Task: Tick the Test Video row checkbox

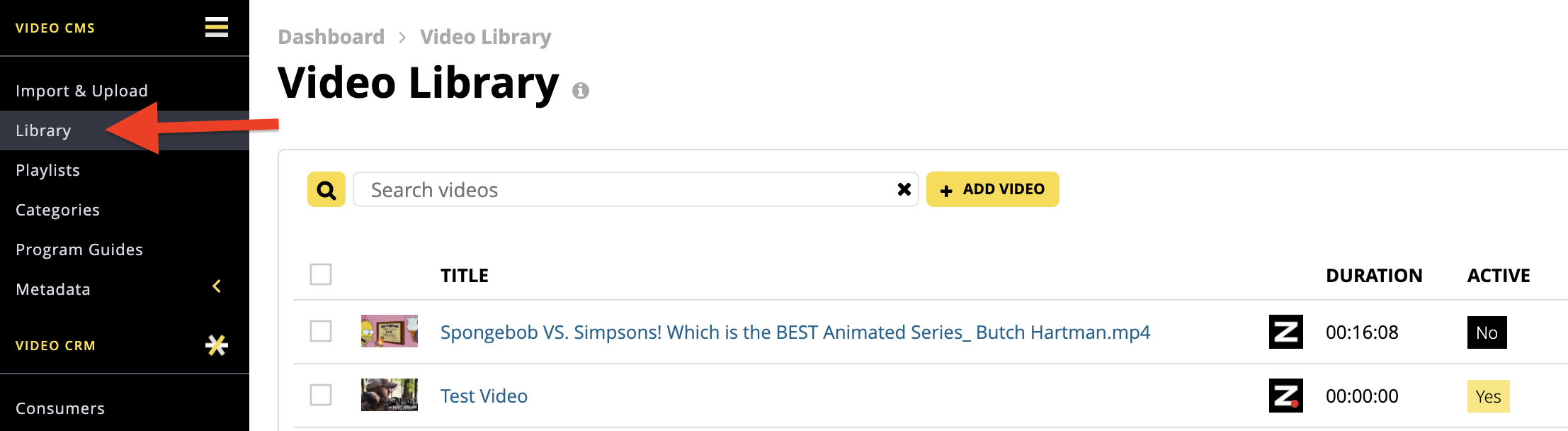Action: pyautogui.click(x=321, y=395)
